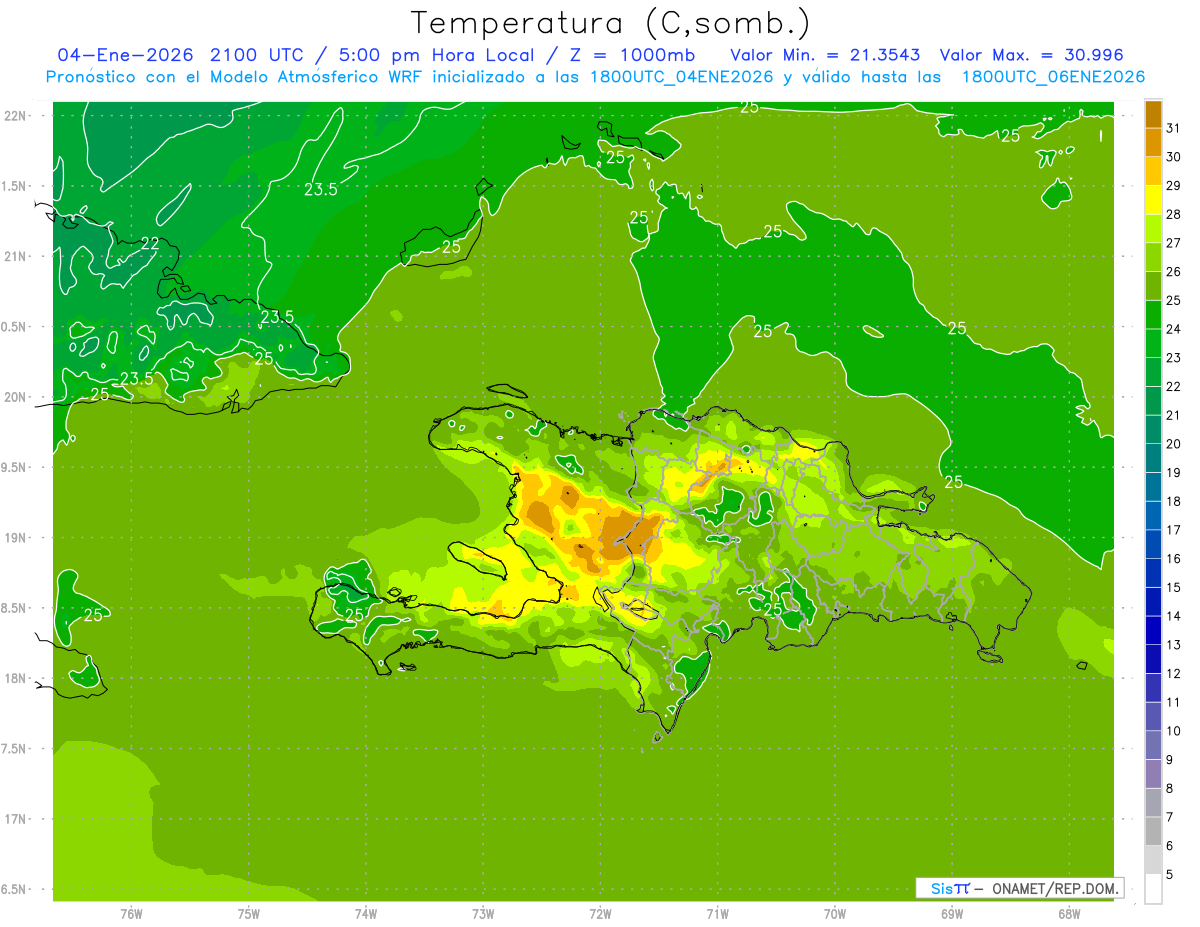Click the "23" label on the color scale
This screenshot has height=927, width=1200.
(1173, 358)
